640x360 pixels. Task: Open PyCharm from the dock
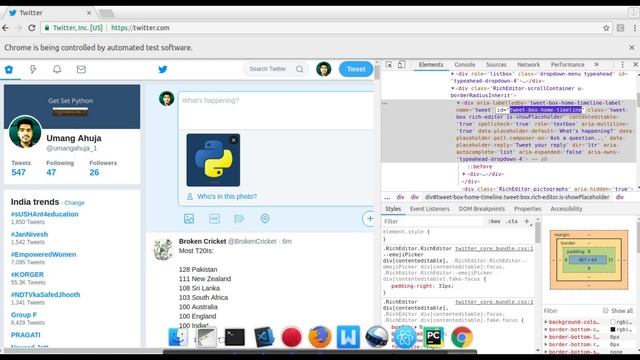[433, 337]
